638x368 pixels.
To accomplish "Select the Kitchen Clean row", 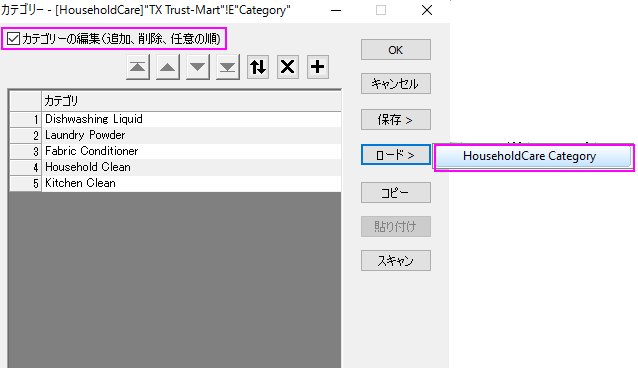I will tap(191, 183).
